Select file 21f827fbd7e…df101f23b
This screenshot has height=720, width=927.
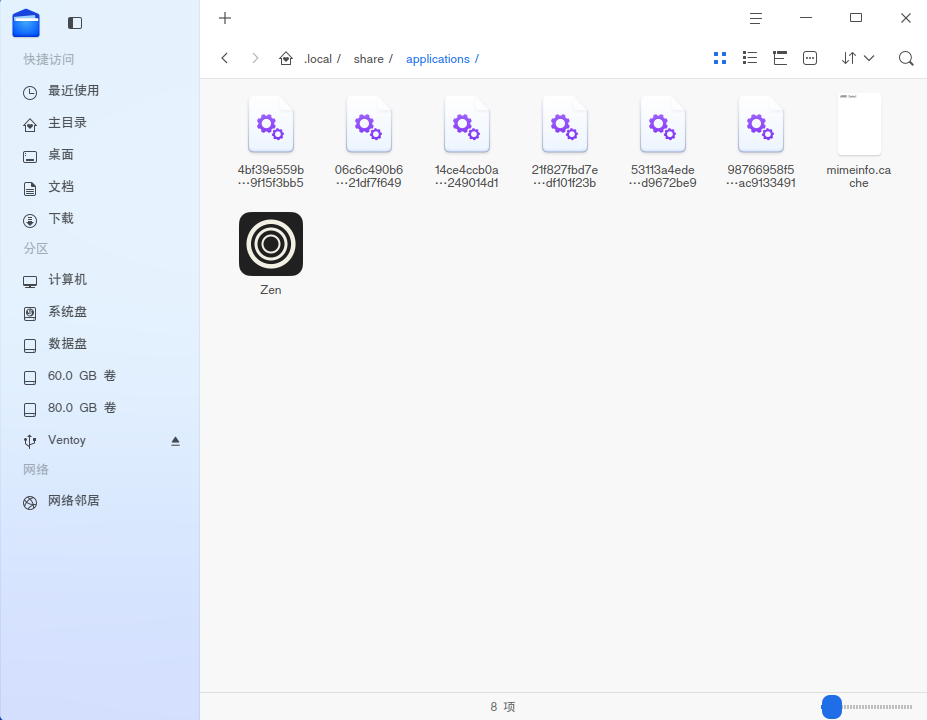point(565,142)
